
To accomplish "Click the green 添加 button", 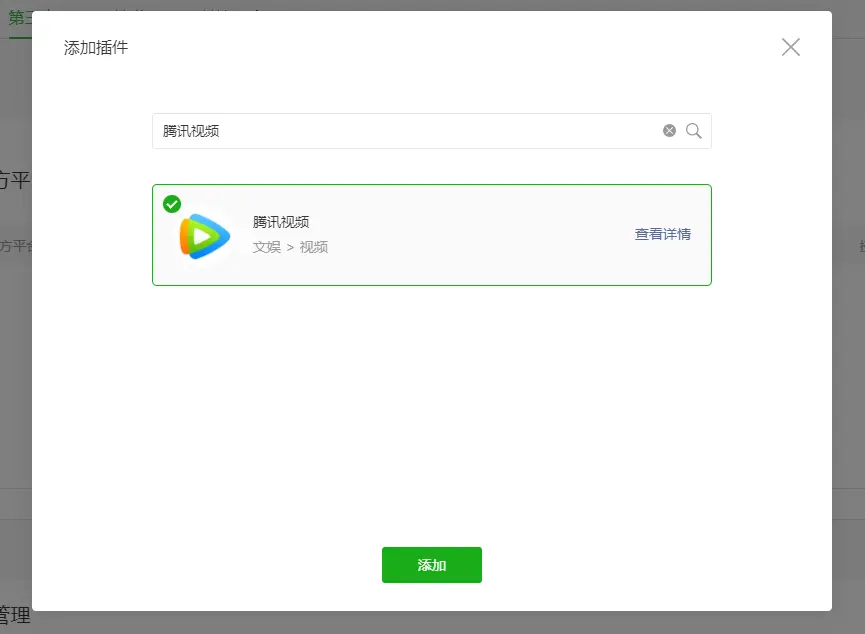I will [432, 564].
